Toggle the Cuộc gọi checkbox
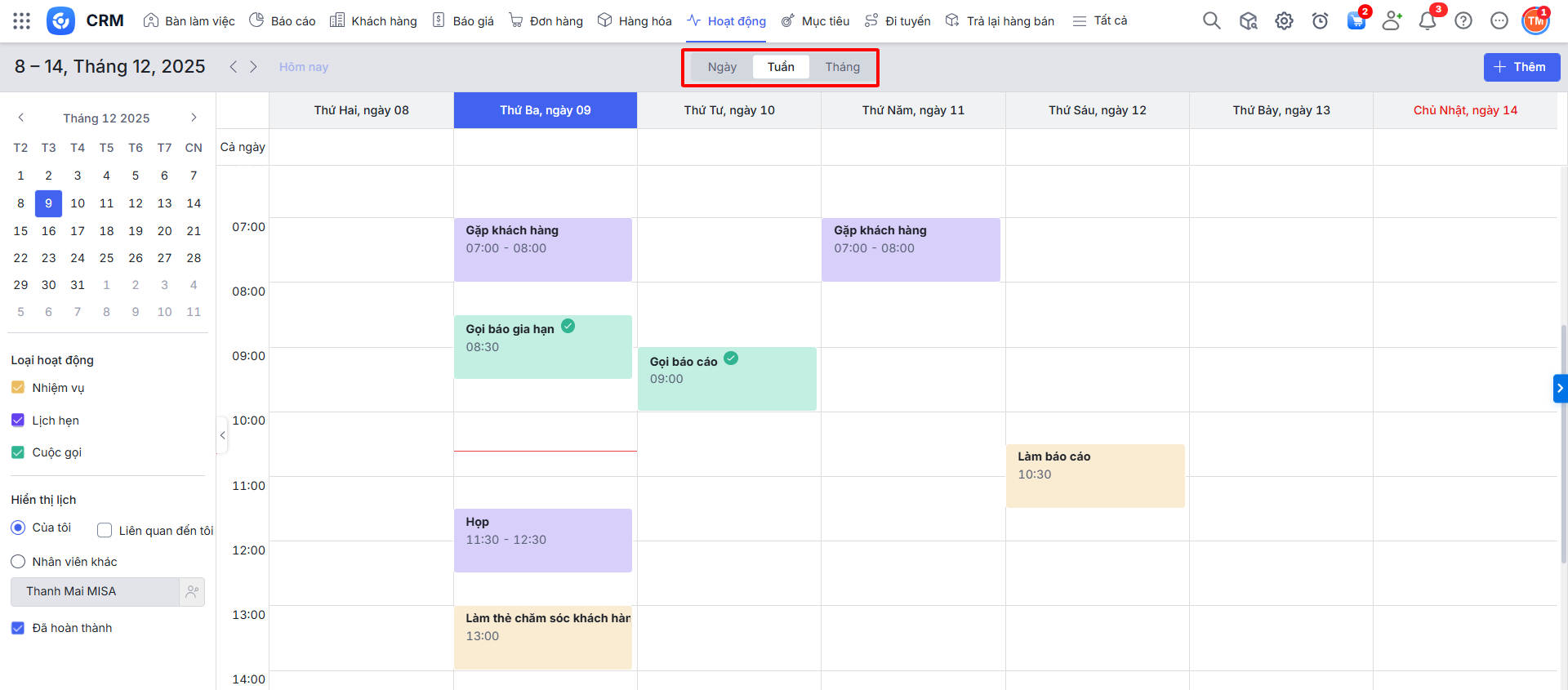This screenshot has width=1568, height=690. click(18, 452)
